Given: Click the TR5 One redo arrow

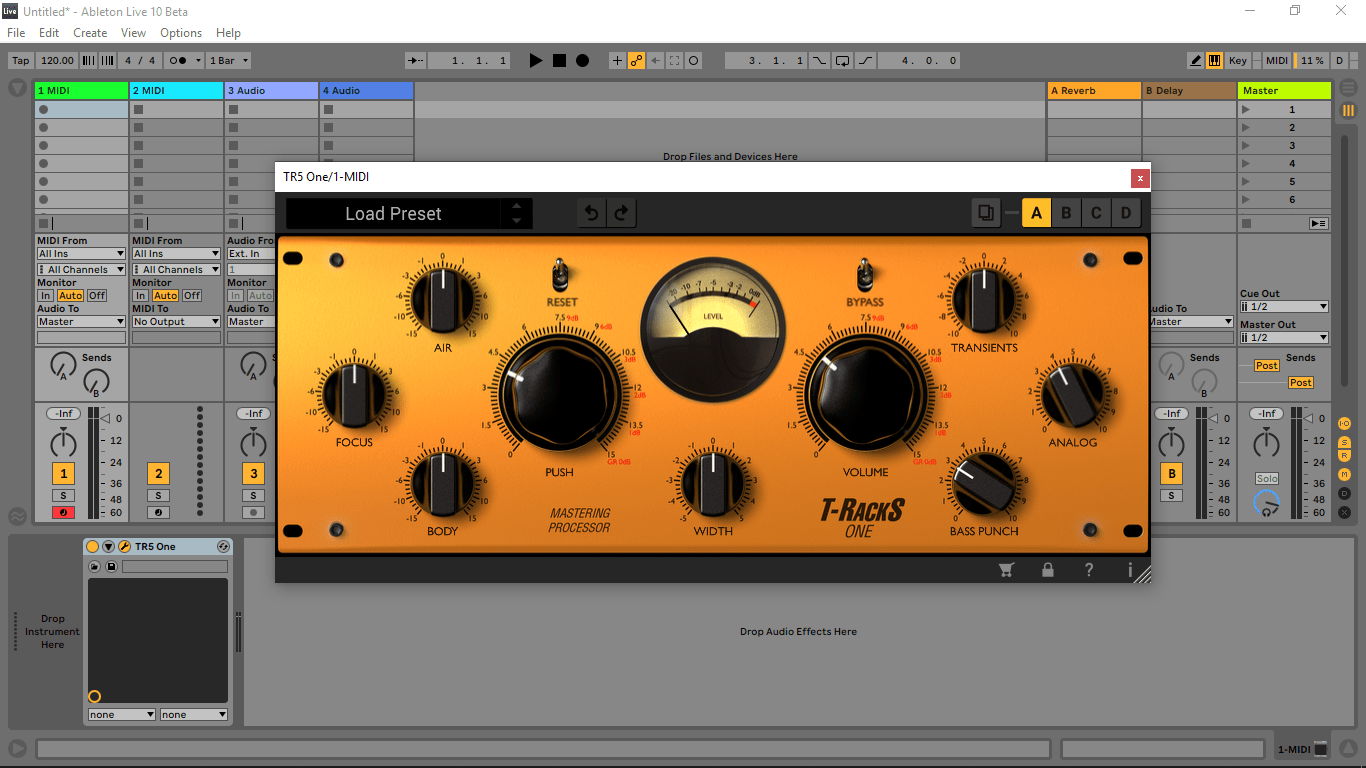Looking at the screenshot, I should (x=621, y=213).
